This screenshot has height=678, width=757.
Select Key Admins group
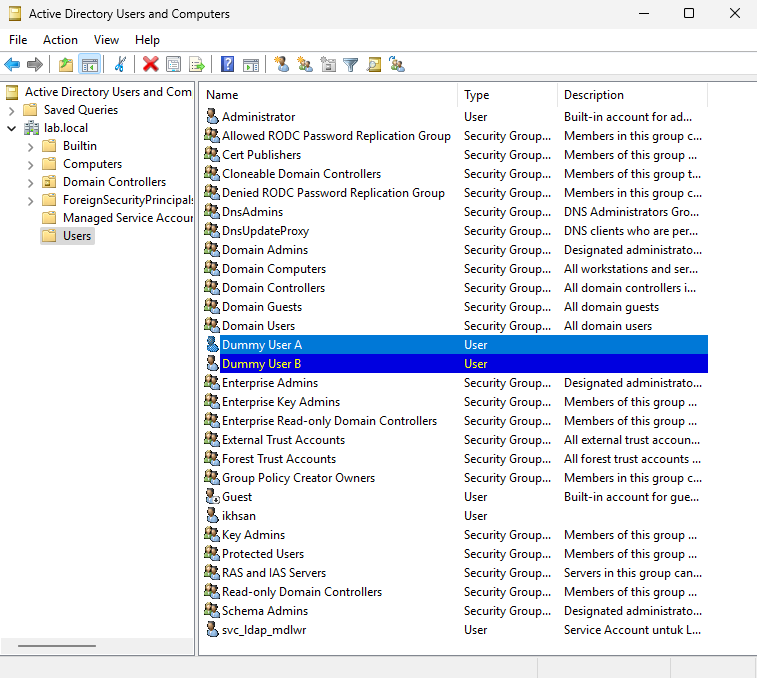[253, 535]
